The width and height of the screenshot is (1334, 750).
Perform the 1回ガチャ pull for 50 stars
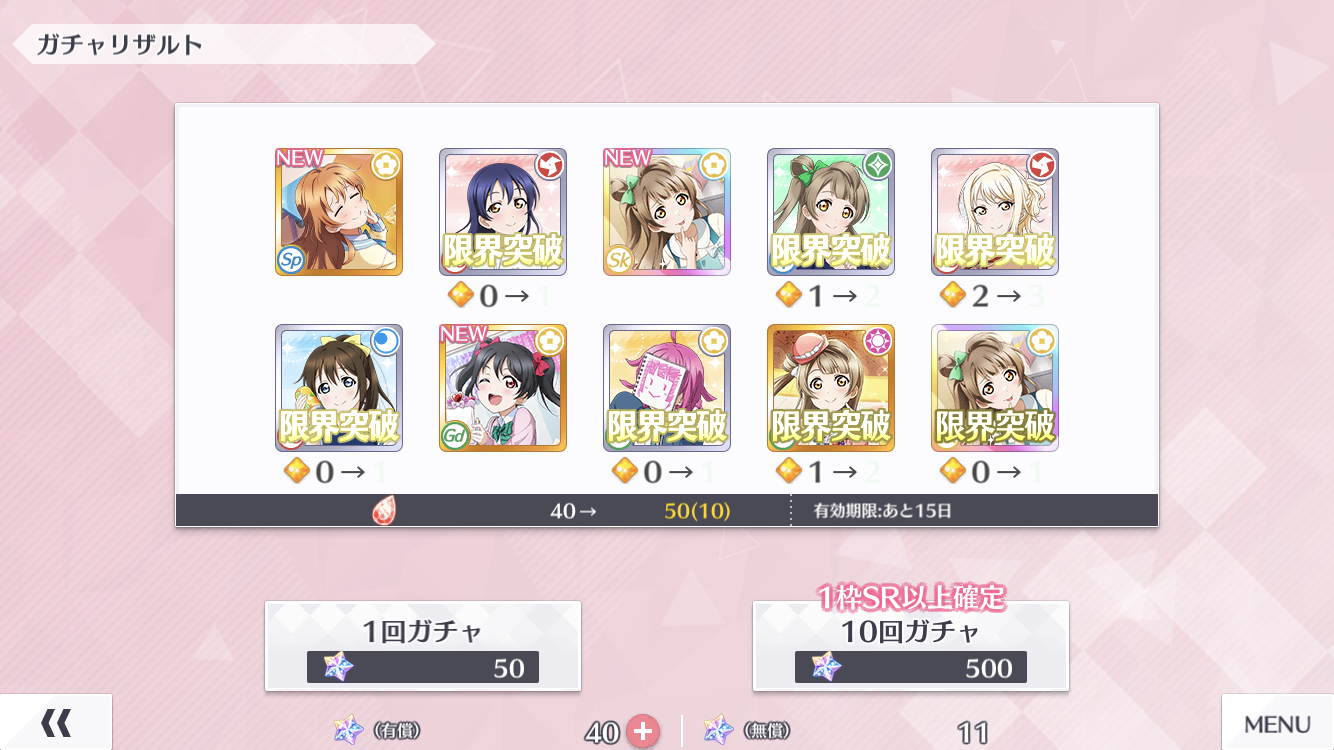tap(423, 646)
